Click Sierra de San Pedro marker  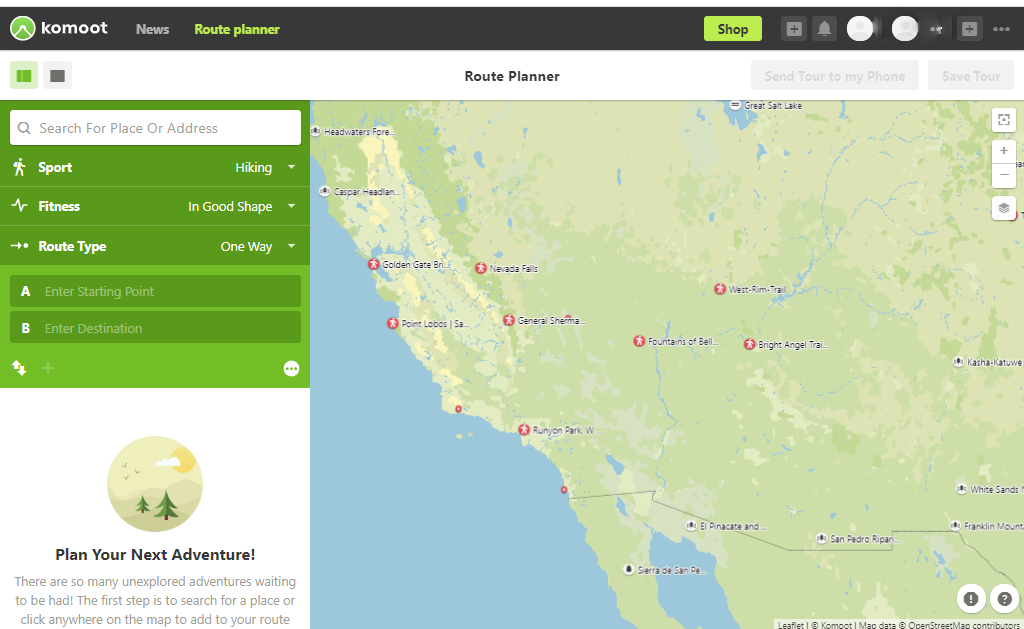coord(628,570)
